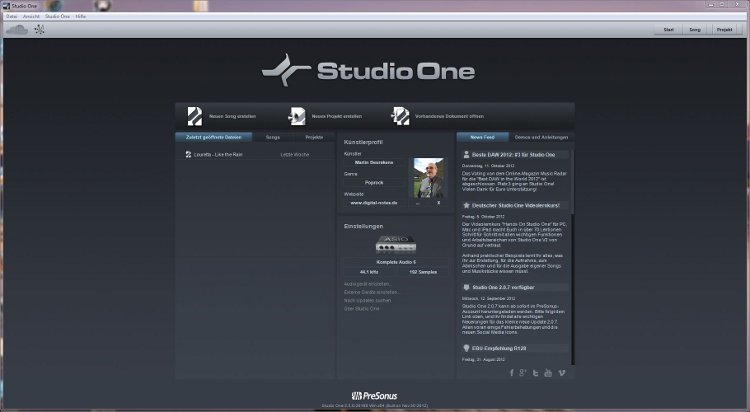Select the Zuletzt geöffnete Dateien tab
750x412 pixels.
pos(214,137)
